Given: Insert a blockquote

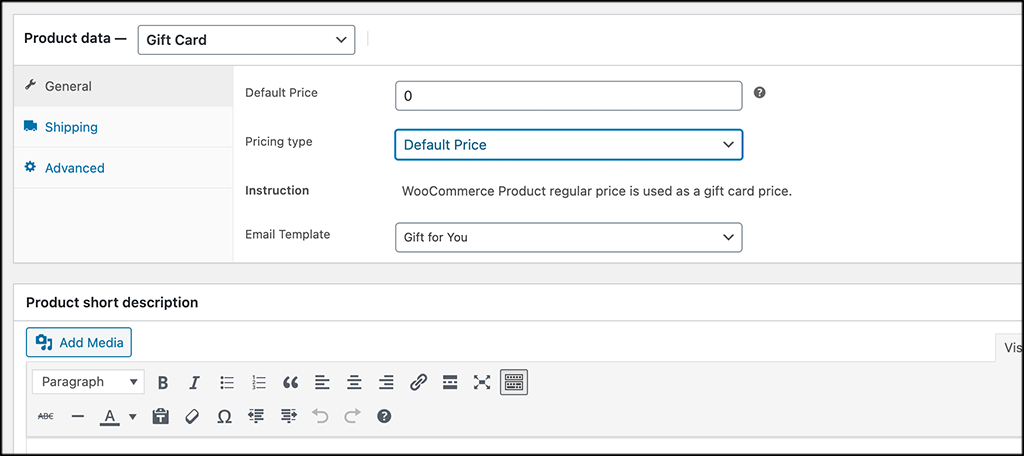Looking at the screenshot, I should coord(291,382).
